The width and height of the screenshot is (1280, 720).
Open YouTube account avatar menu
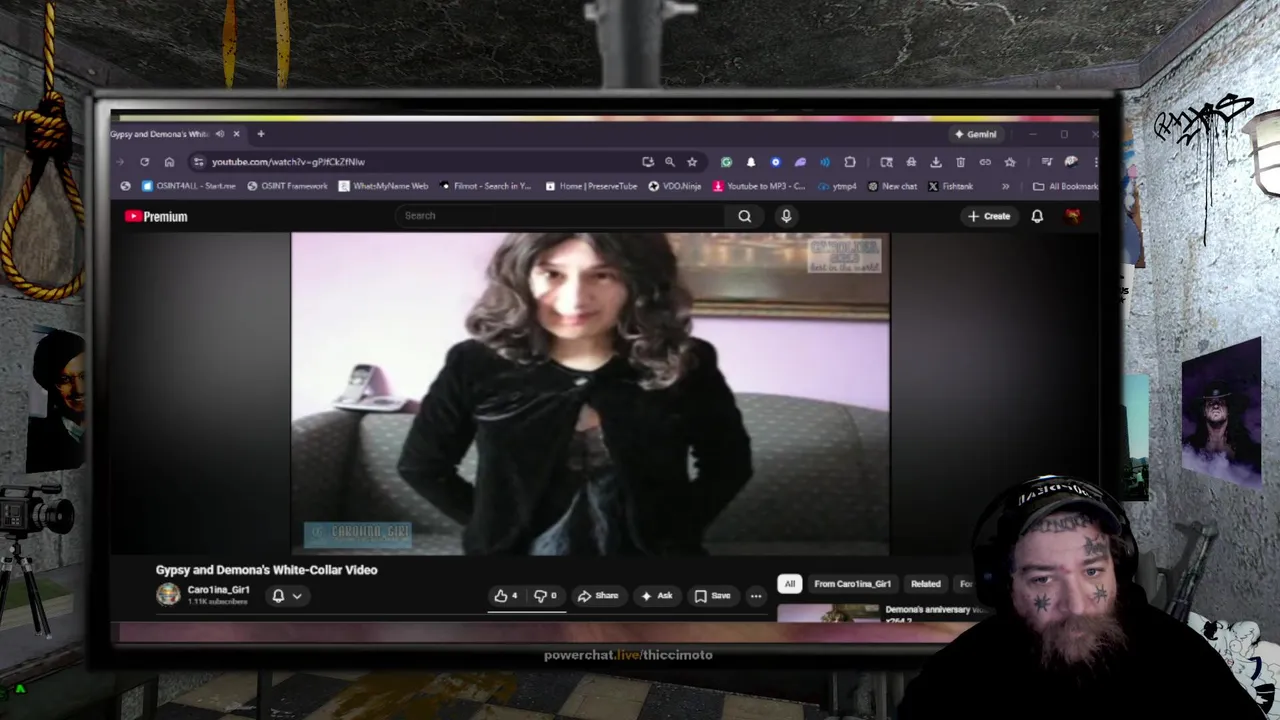1072,216
